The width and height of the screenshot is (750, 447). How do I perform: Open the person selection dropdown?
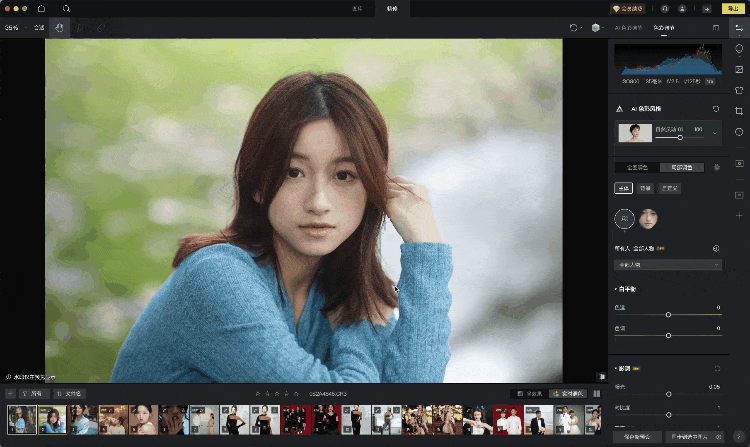(667, 265)
